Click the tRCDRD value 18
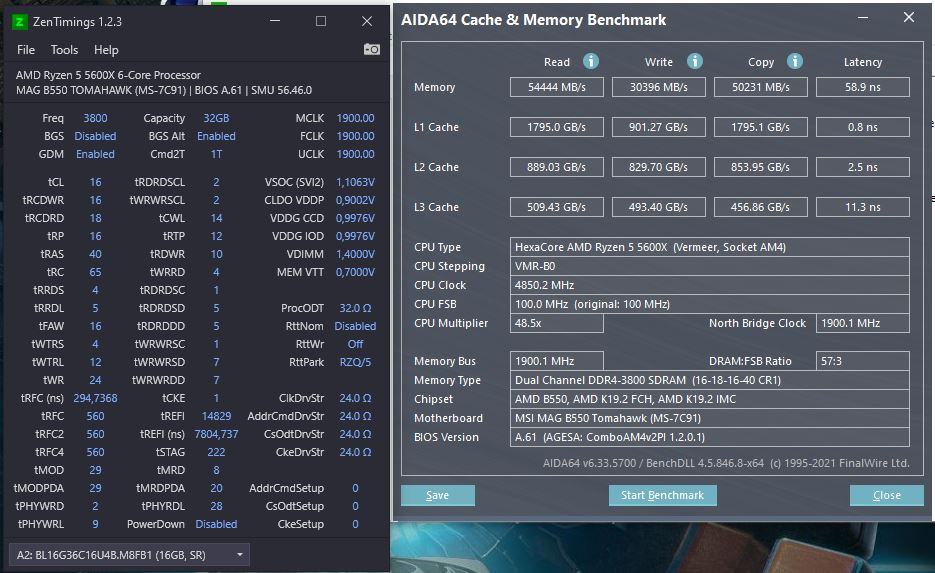Screen dimensions: 935x573 (x=95, y=218)
